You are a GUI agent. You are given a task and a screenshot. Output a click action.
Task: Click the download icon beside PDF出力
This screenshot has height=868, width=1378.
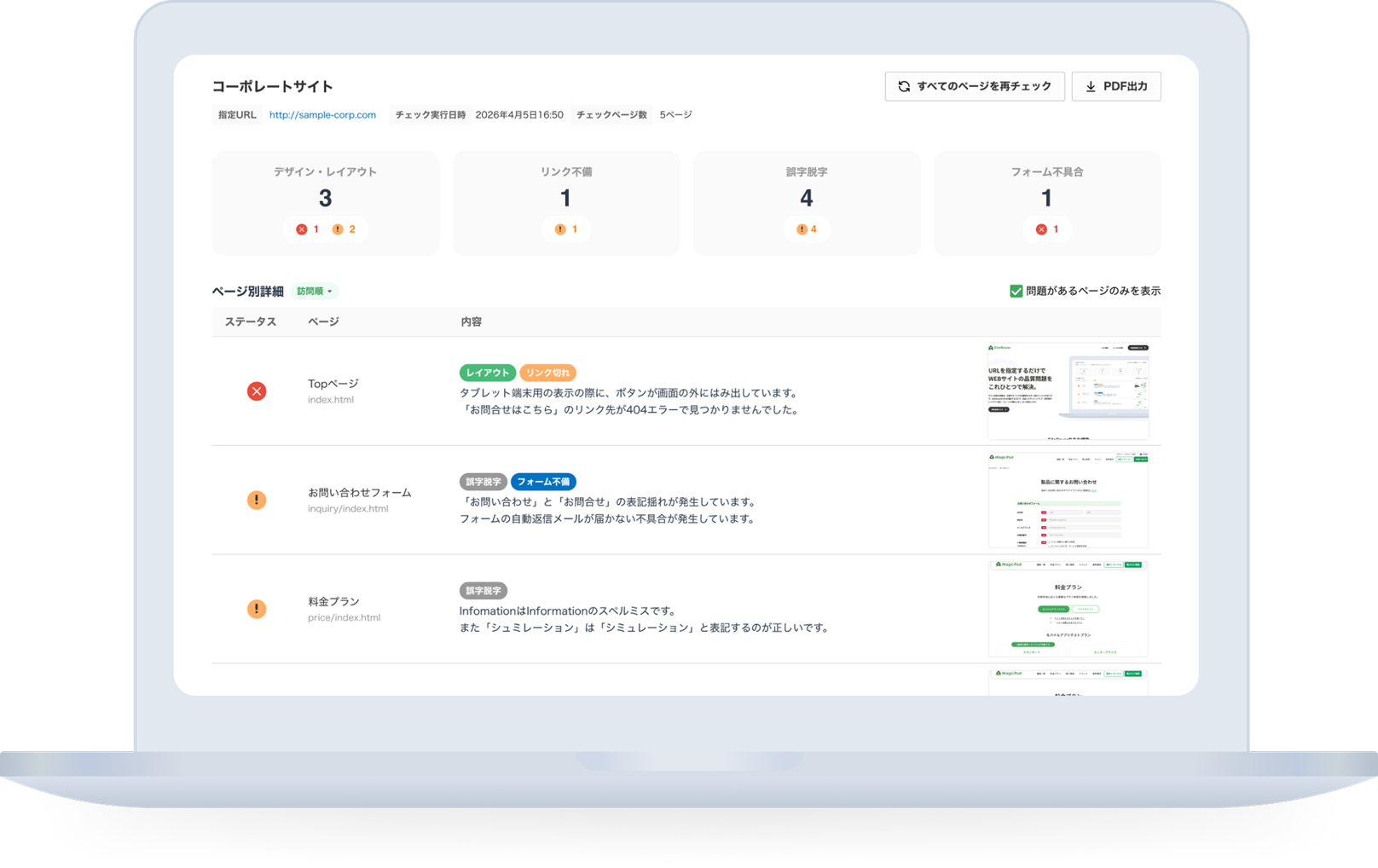tap(1091, 86)
